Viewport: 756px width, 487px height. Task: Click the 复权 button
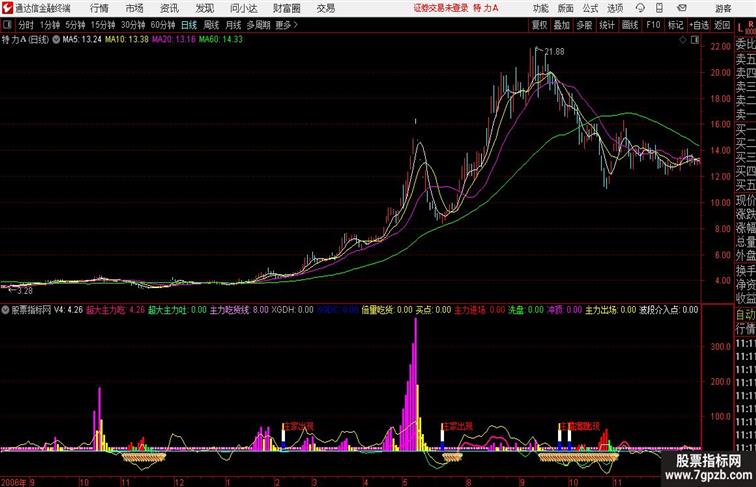pos(539,25)
